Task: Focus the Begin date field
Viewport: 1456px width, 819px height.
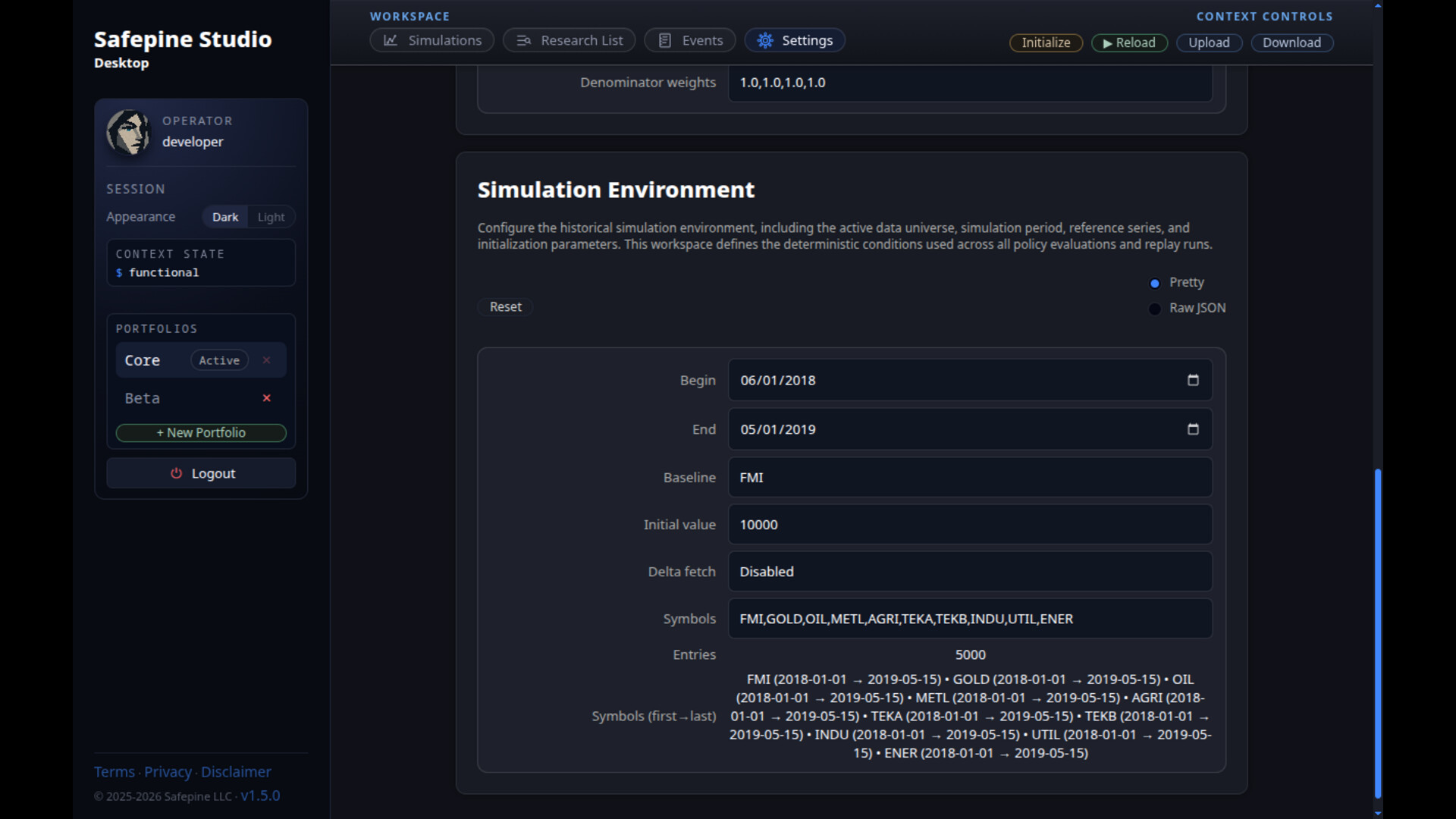Action: [x=970, y=380]
